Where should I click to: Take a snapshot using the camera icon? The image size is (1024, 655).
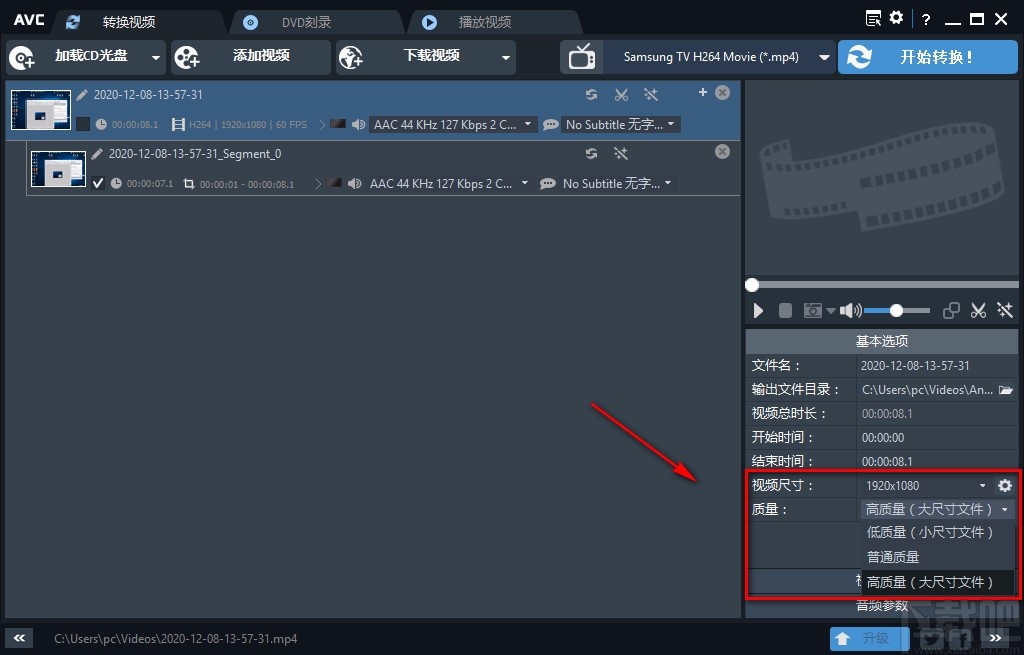click(812, 310)
